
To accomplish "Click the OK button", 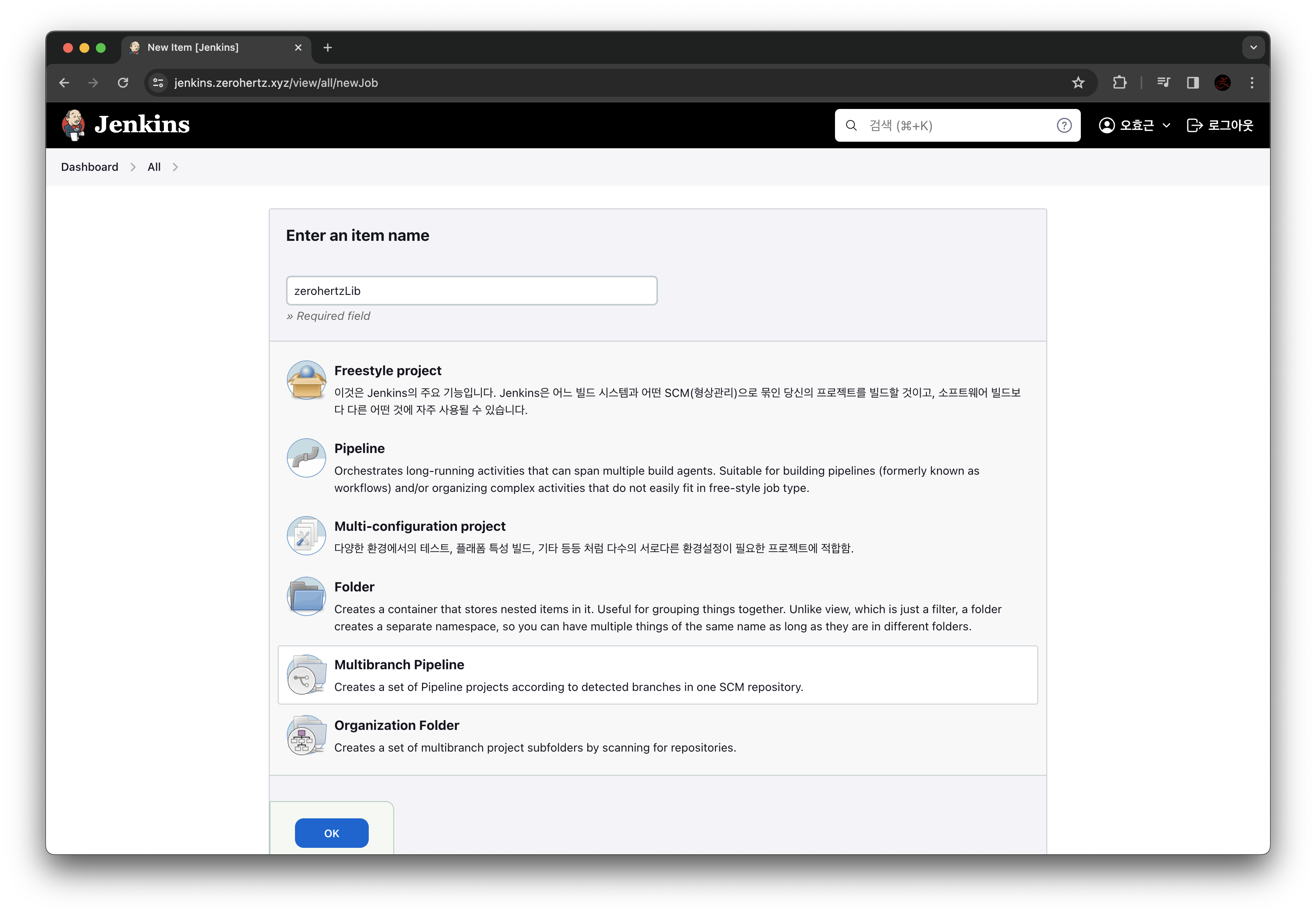I will (x=332, y=833).
